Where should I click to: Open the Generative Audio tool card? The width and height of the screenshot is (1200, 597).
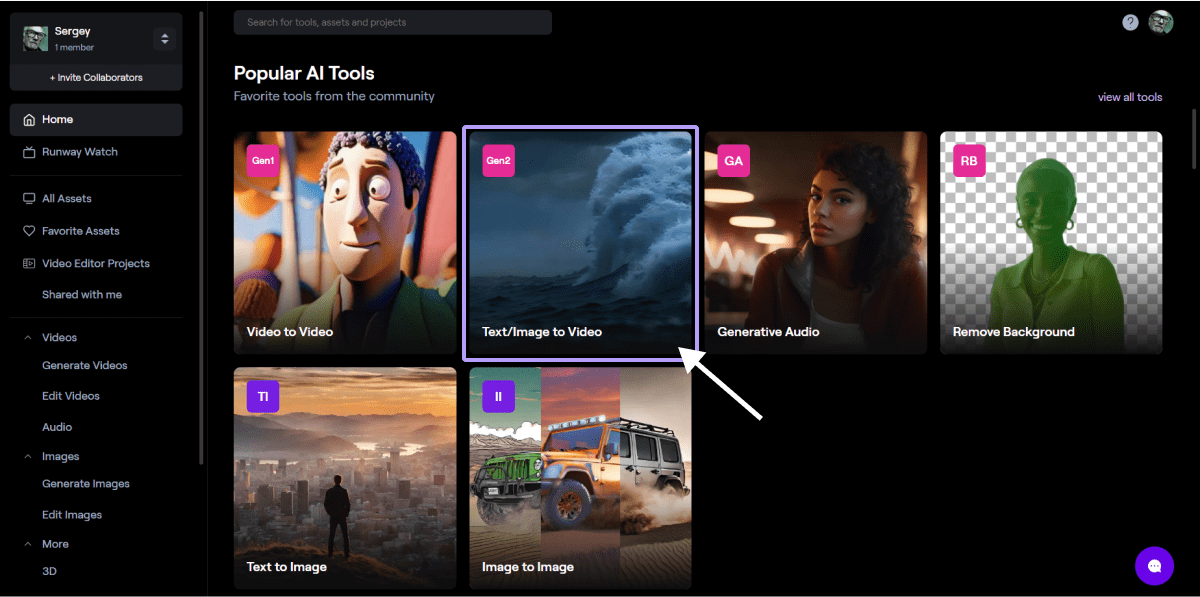tap(816, 242)
